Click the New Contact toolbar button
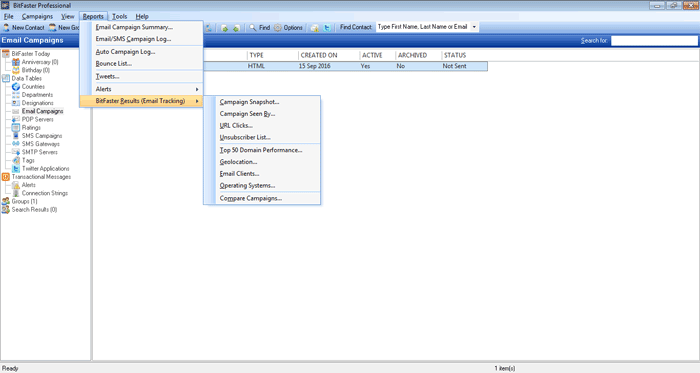 click(x=24, y=28)
